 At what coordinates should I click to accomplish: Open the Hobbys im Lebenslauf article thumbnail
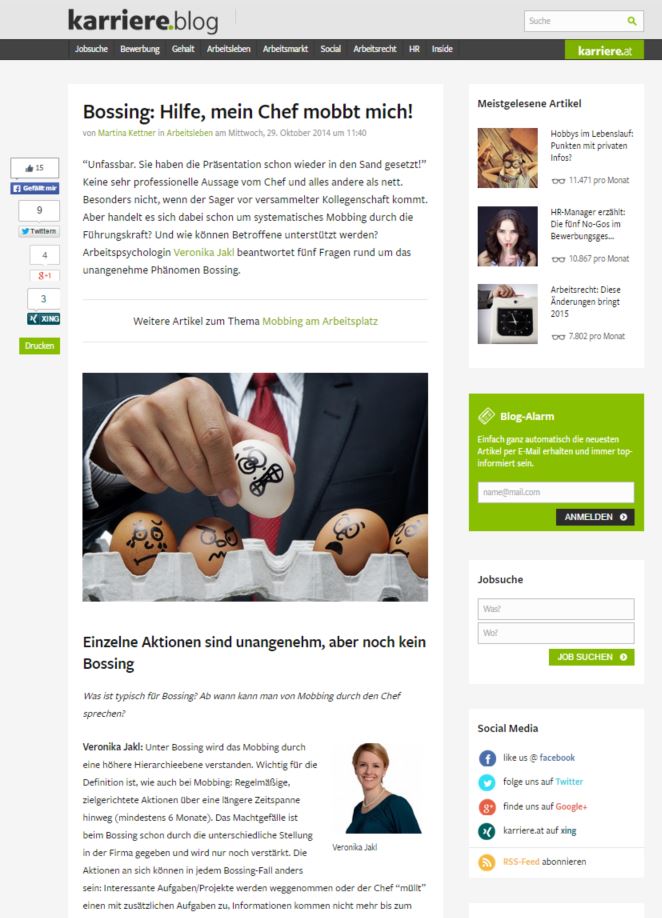(507, 158)
